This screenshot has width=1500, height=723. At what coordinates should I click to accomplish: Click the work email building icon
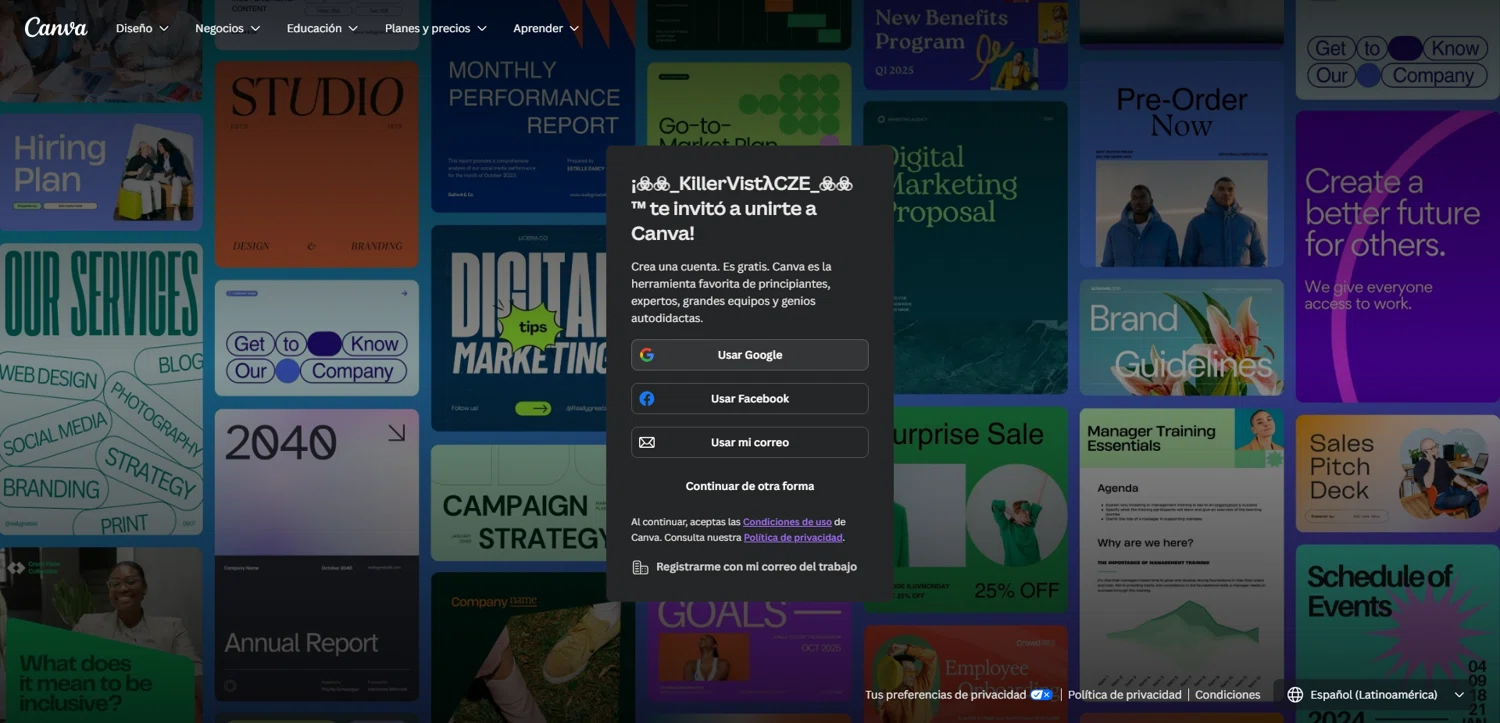coord(640,567)
